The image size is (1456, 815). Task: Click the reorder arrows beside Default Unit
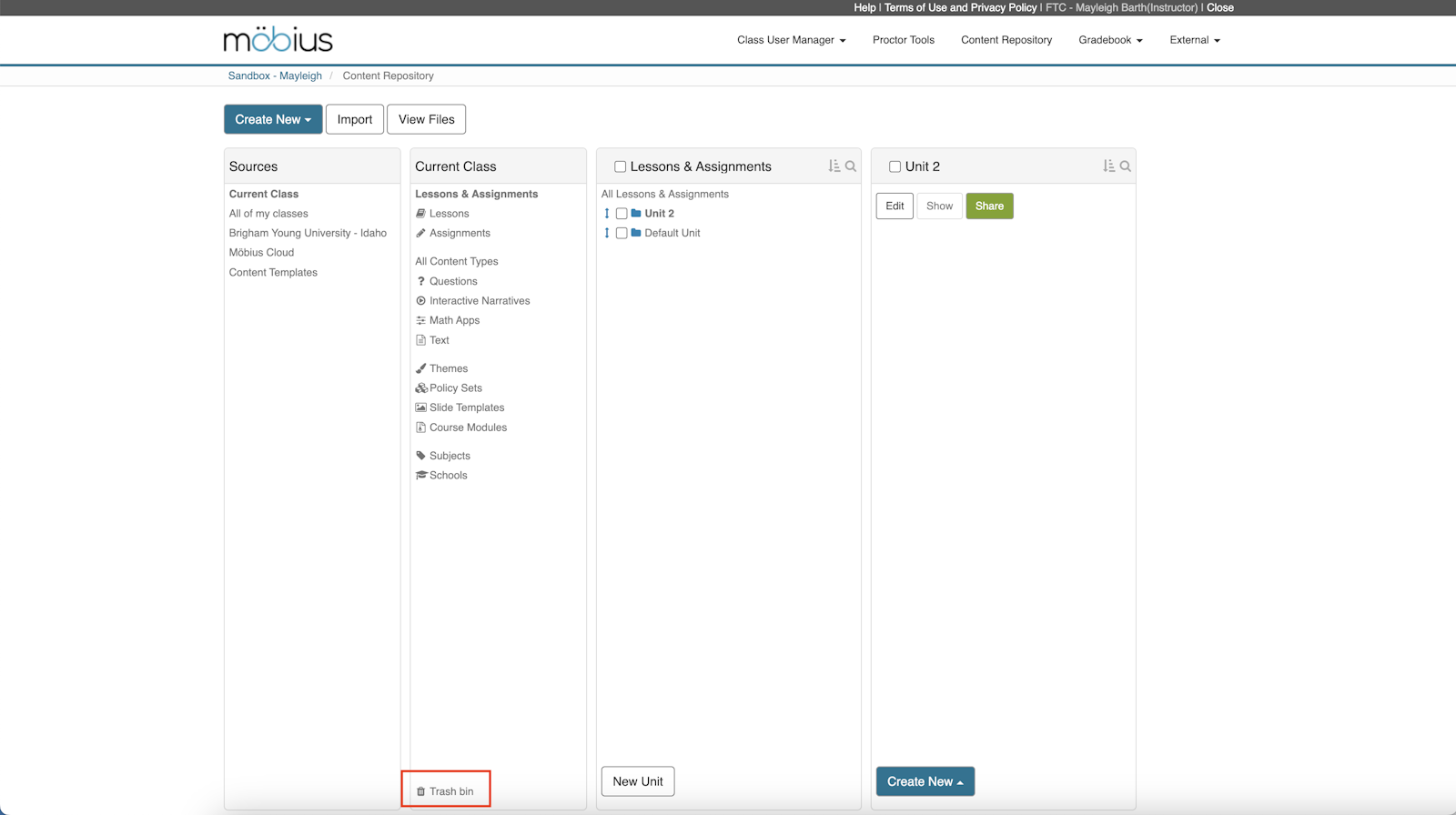click(607, 234)
